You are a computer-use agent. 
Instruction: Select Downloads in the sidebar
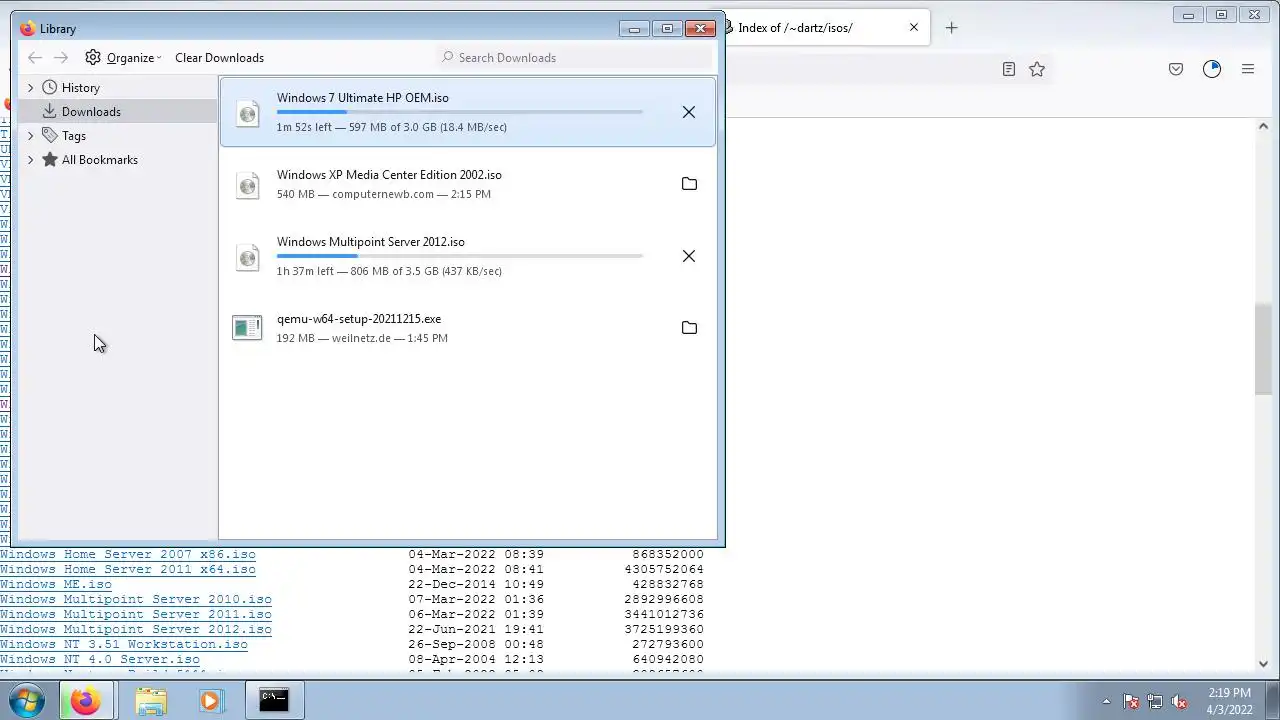click(x=90, y=112)
